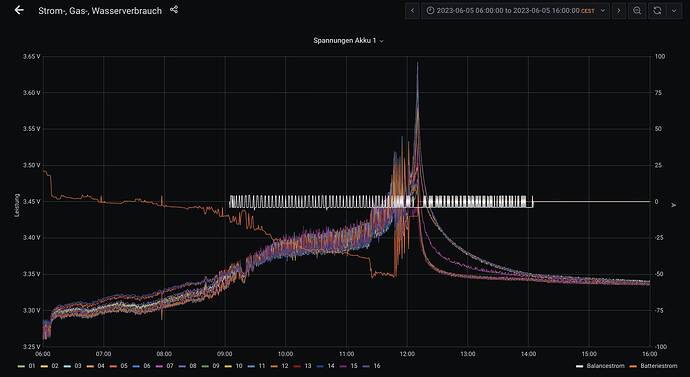Click the 3.45 V y-axis label

[32, 201]
